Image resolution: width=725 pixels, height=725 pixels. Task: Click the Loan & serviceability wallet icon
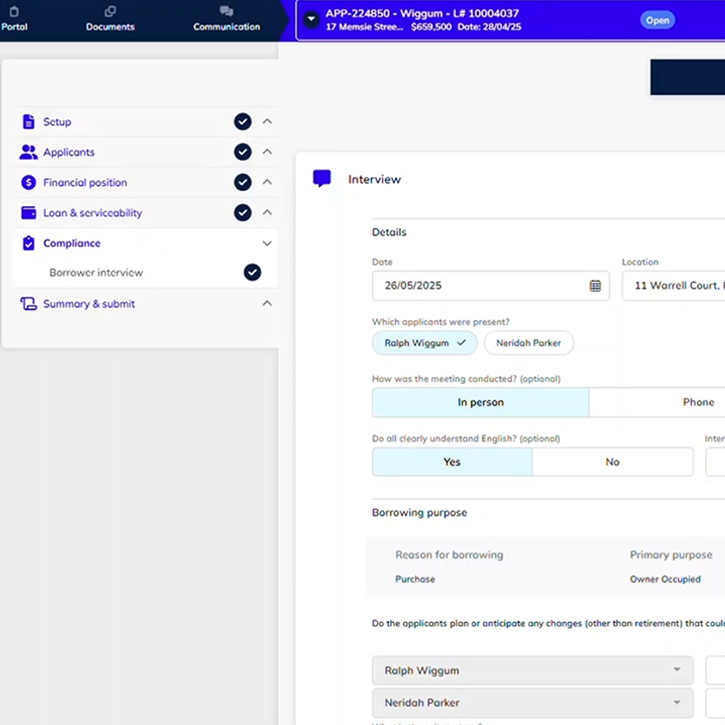click(28, 213)
